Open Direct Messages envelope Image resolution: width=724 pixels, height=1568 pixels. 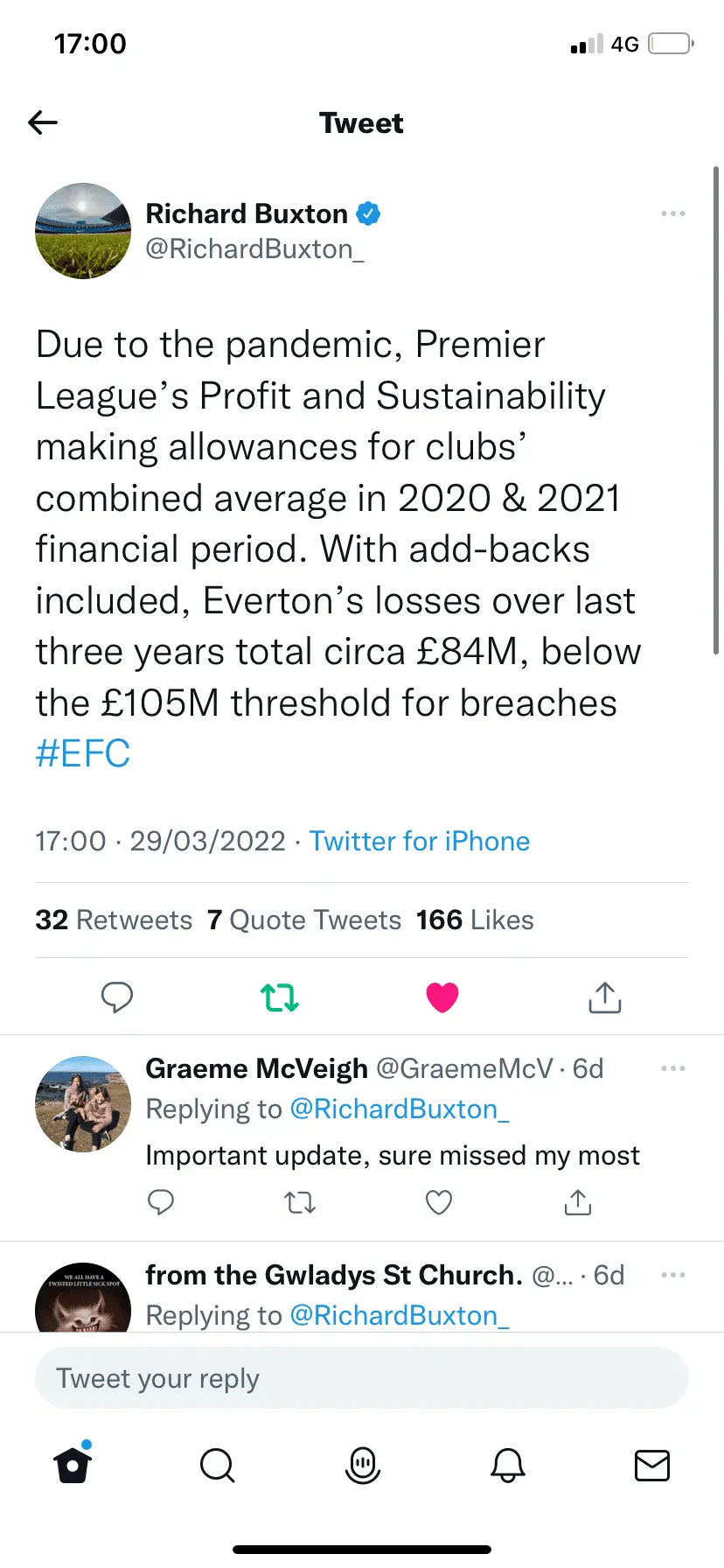coord(651,1465)
